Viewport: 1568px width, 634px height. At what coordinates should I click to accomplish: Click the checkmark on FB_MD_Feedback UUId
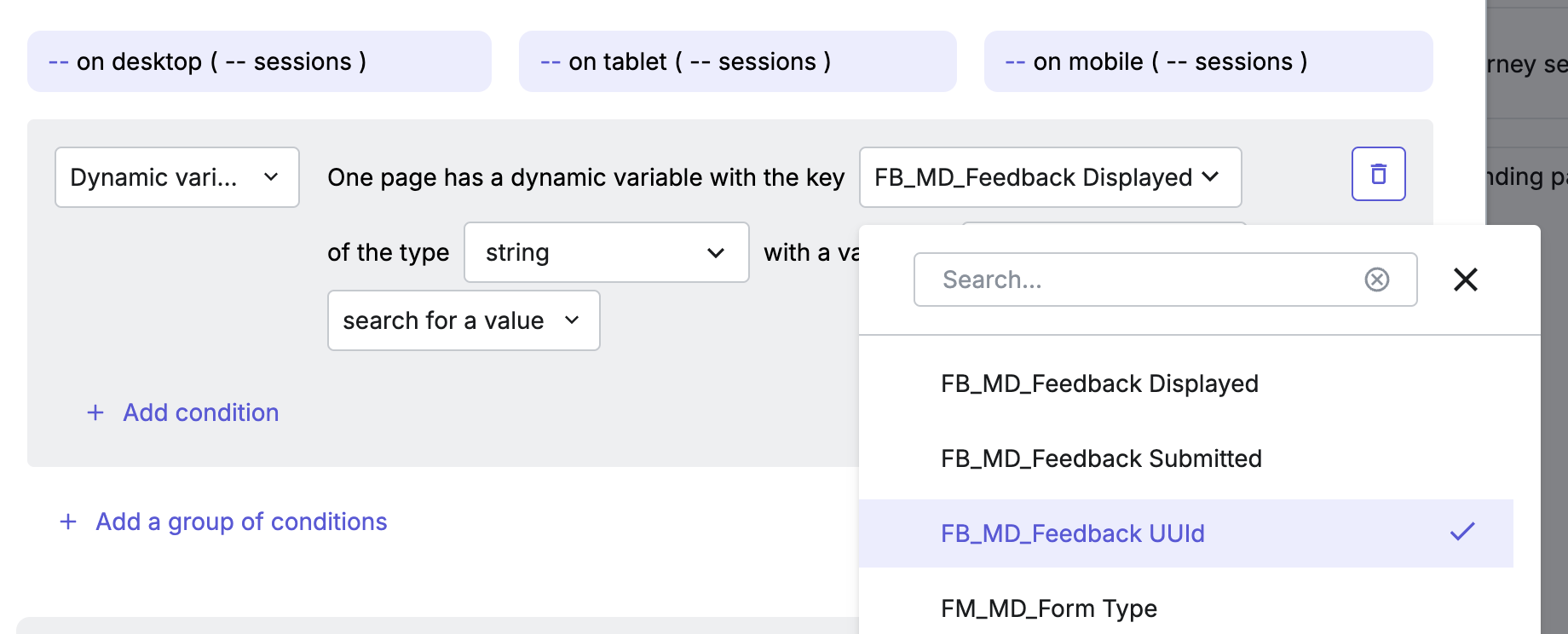click(1462, 533)
